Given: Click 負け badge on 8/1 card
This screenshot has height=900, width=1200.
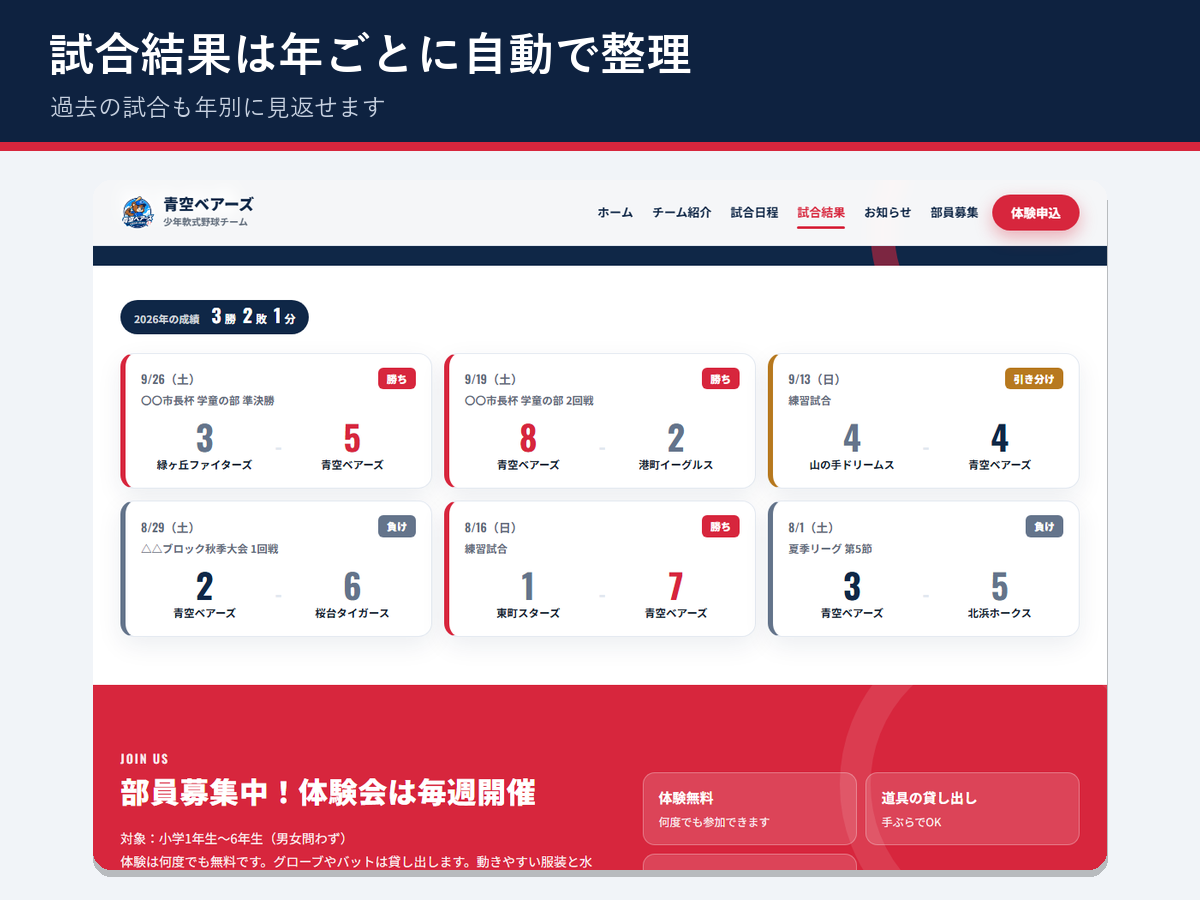Looking at the screenshot, I should tap(1044, 527).
